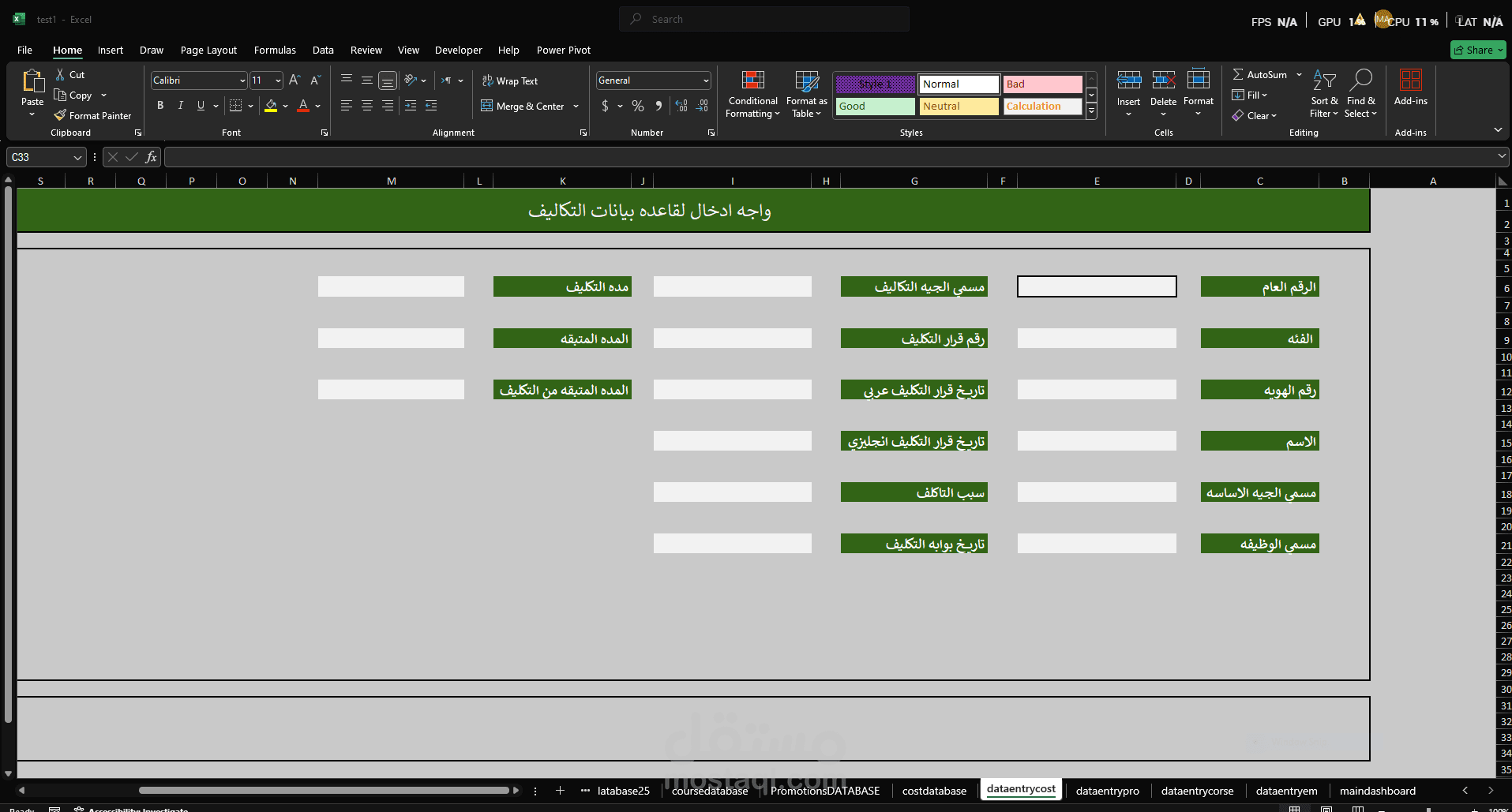This screenshot has height=812, width=1512.
Task: Open the Name Box dropdown arrow
Action: pyautogui.click(x=77, y=158)
